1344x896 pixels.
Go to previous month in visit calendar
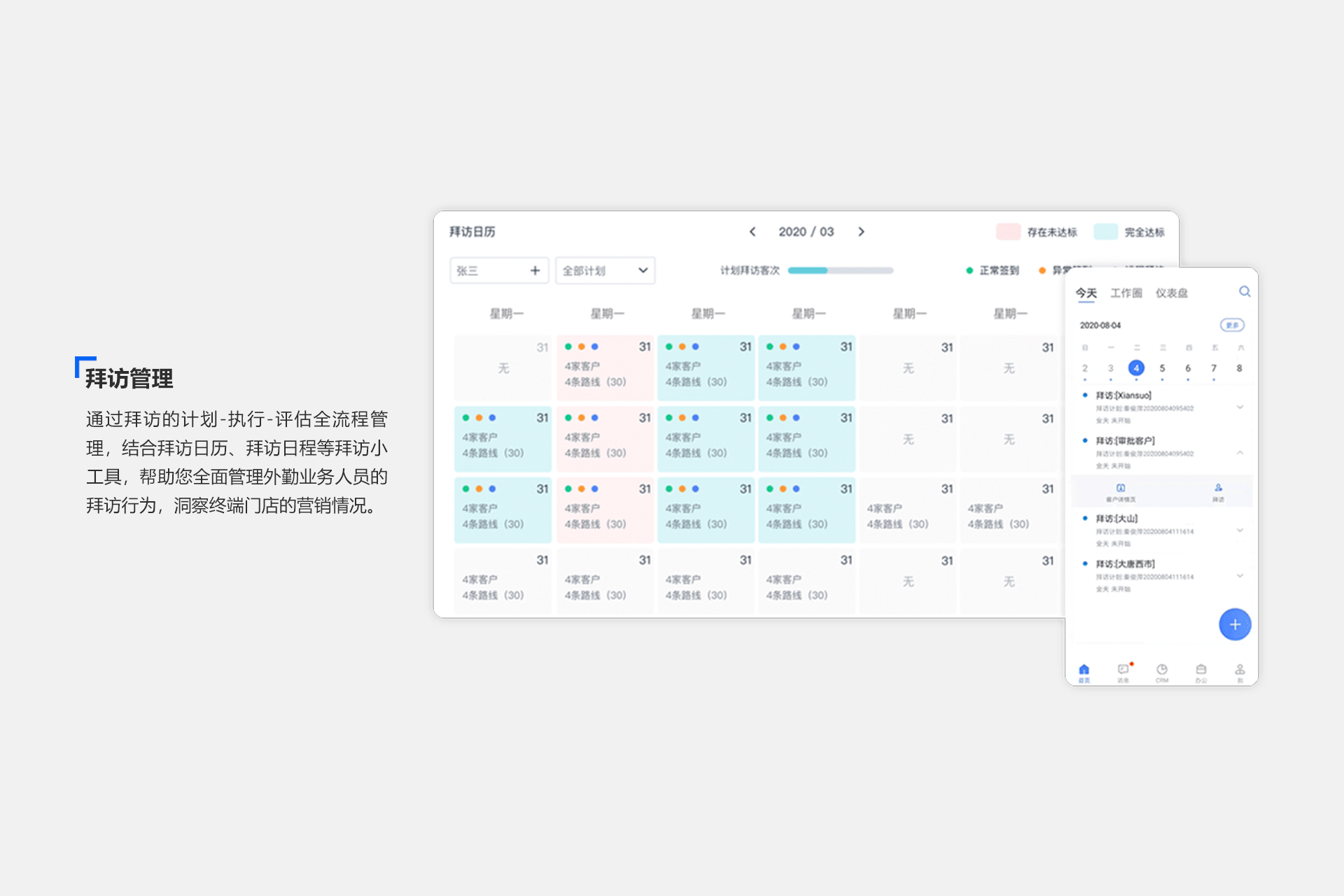(x=752, y=232)
